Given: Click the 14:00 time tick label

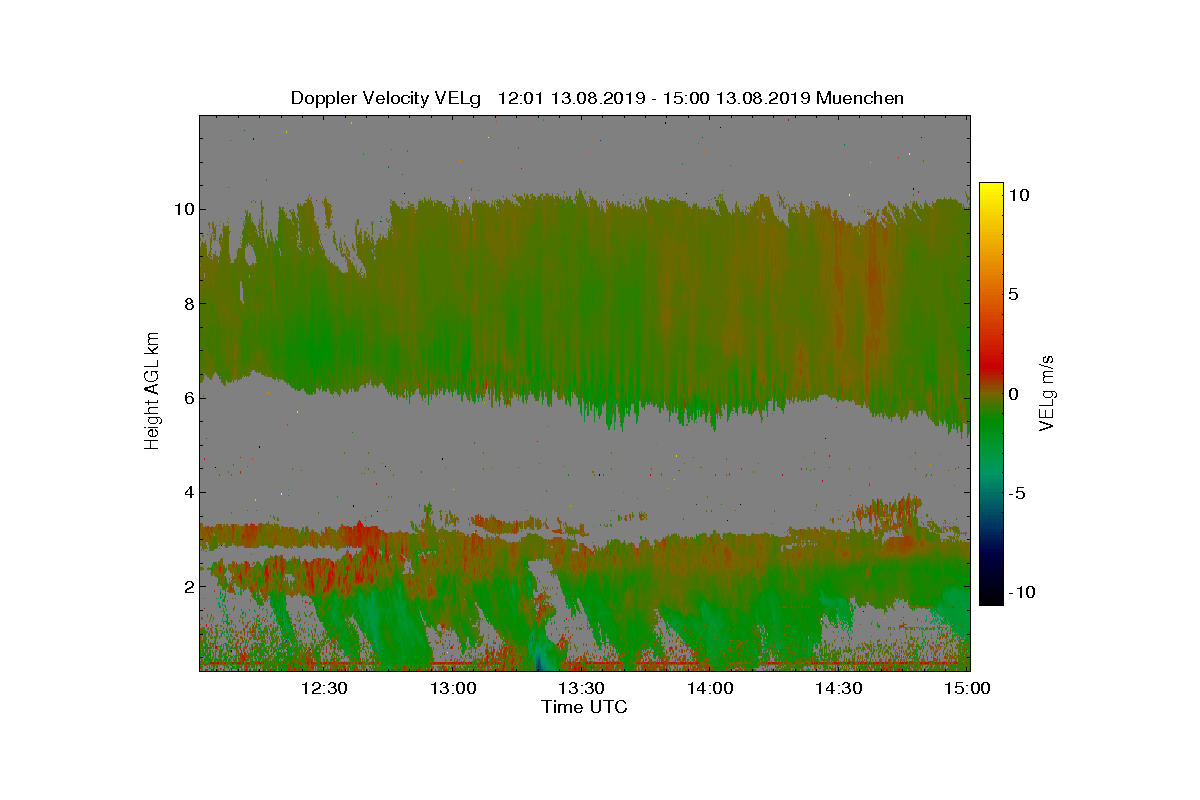Looking at the screenshot, I should (x=711, y=688).
